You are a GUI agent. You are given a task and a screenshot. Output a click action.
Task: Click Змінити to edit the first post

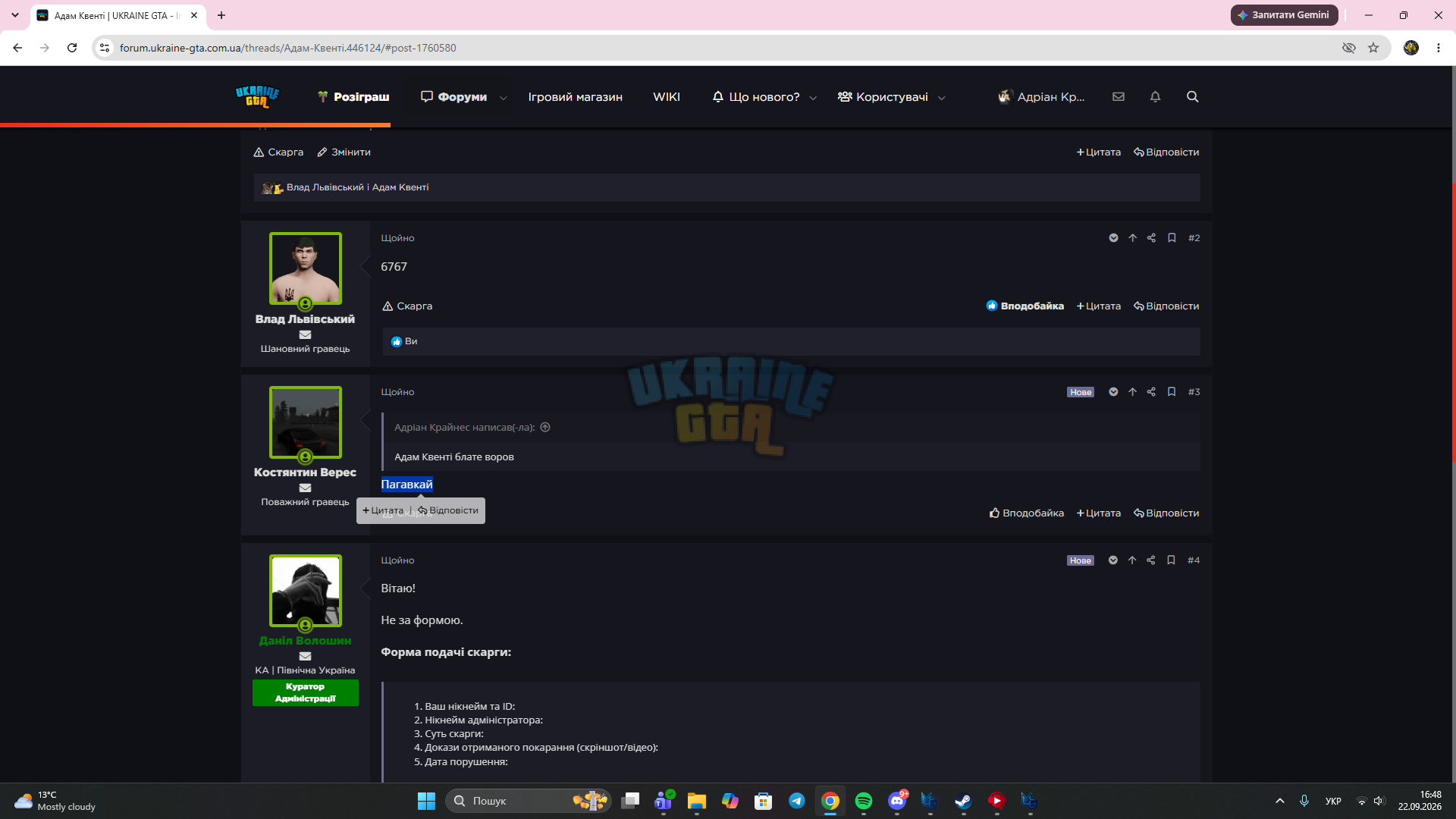(344, 152)
